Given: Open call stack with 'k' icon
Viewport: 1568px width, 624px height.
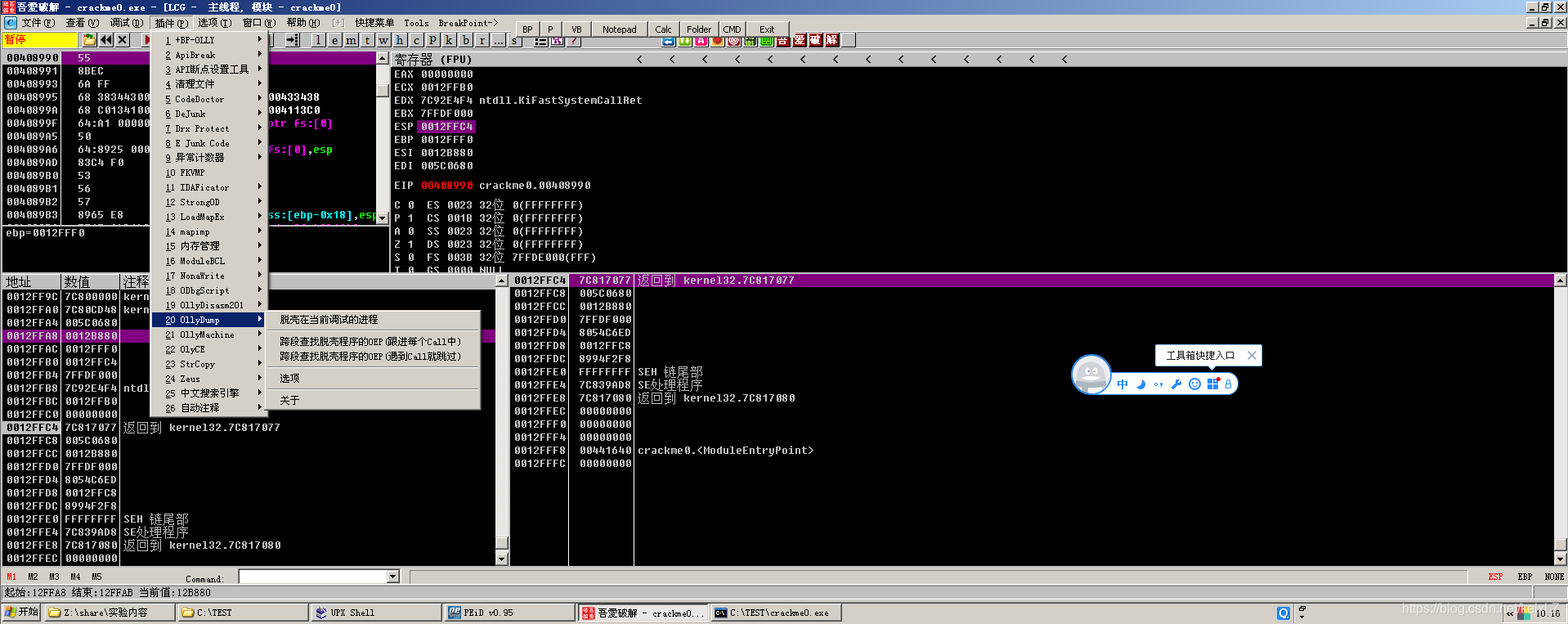Looking at the screenshot, I should (450, 40).
